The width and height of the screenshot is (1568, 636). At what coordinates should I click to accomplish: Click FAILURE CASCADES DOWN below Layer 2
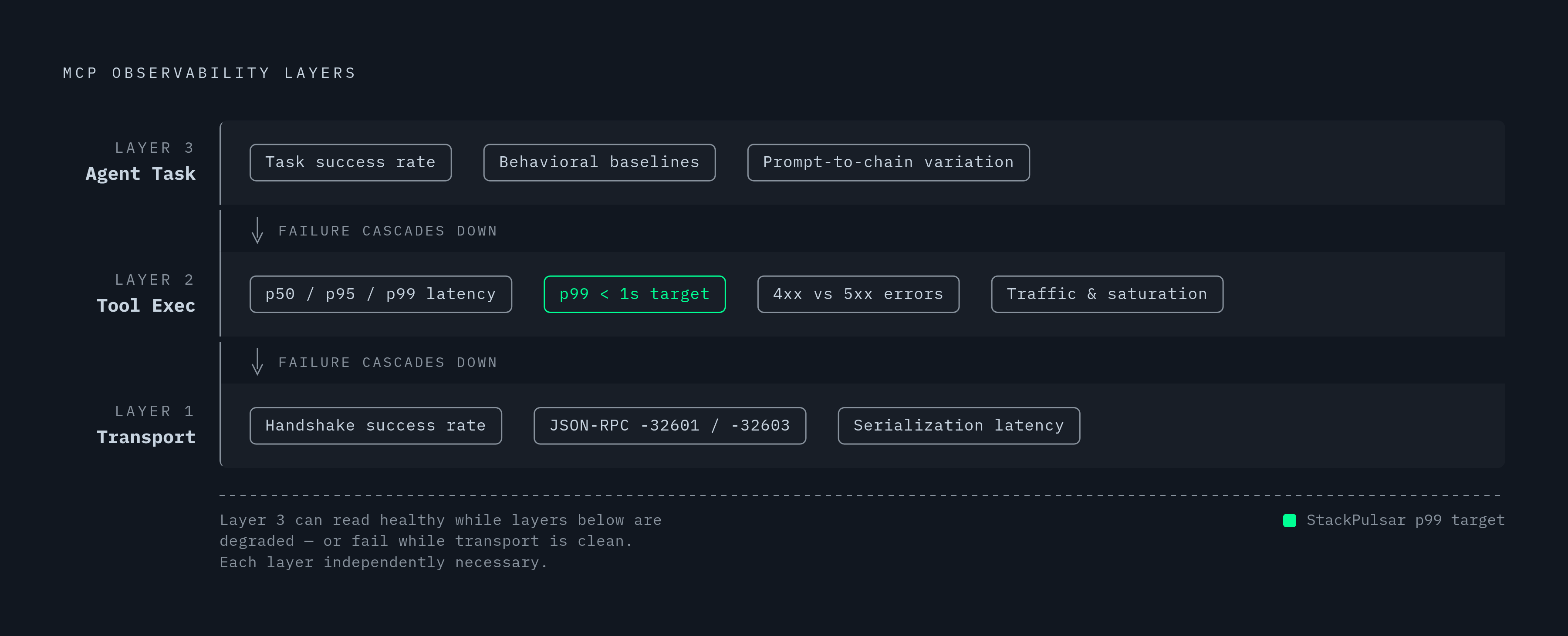coord(388,363)
